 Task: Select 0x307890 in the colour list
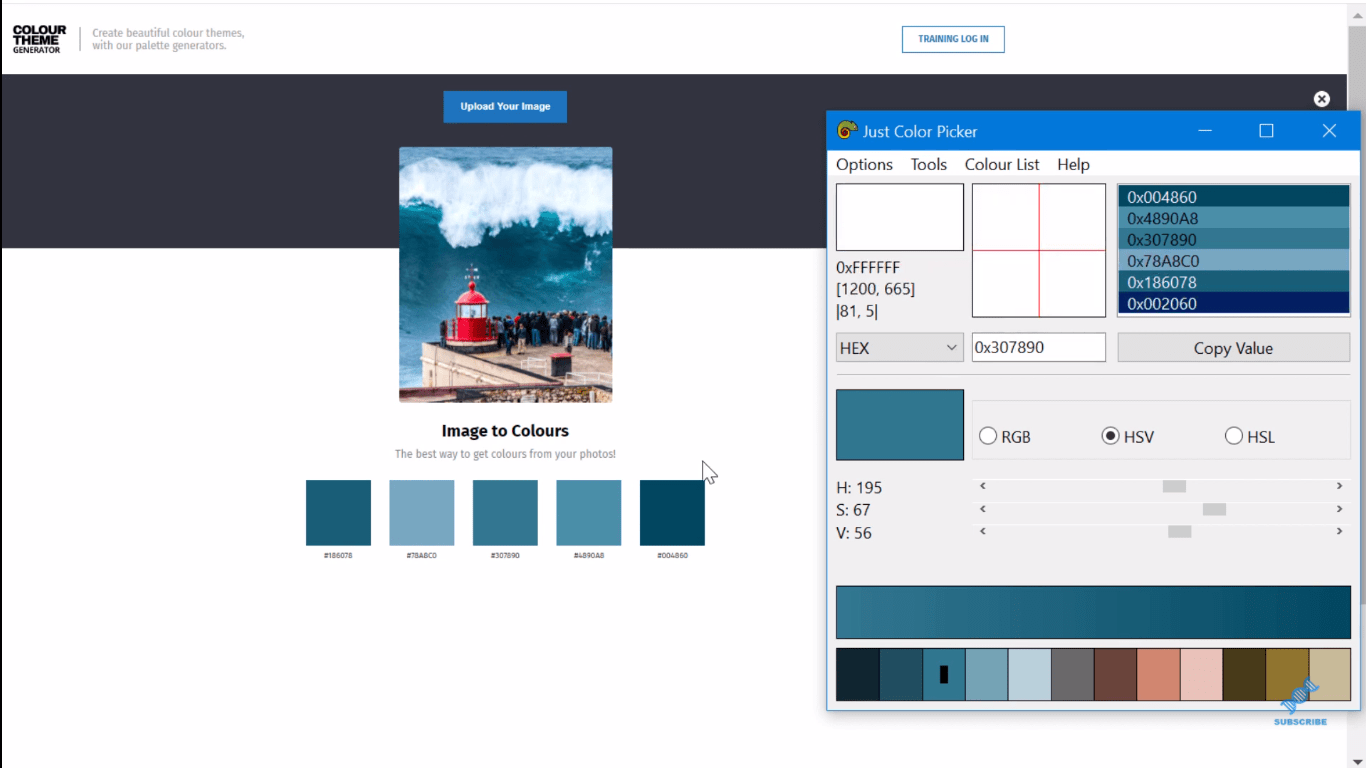point(1233,240)
